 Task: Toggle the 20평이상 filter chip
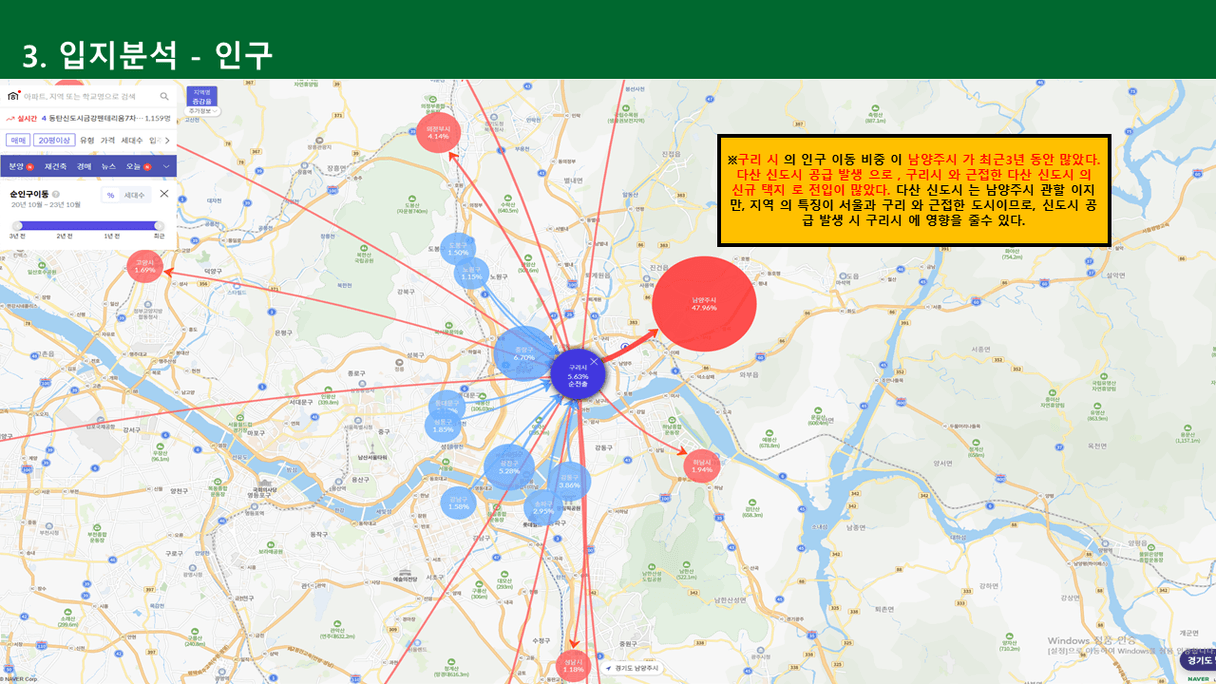(x=54, y=140)
